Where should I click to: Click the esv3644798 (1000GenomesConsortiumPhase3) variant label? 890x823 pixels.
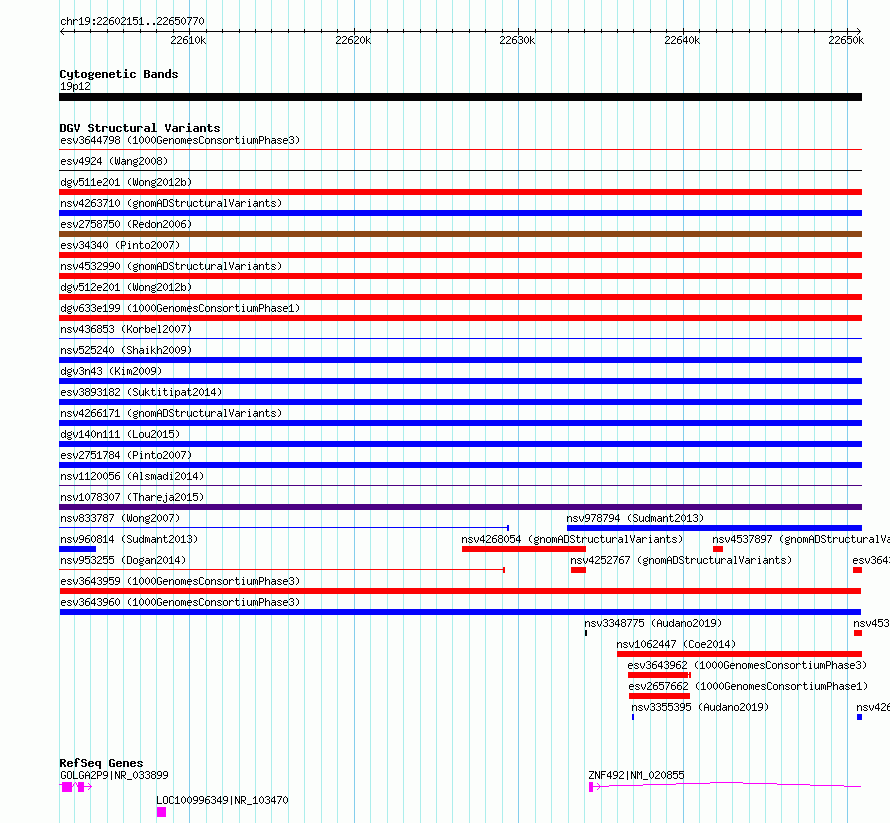pyautogui.click(x=180, y=140)
